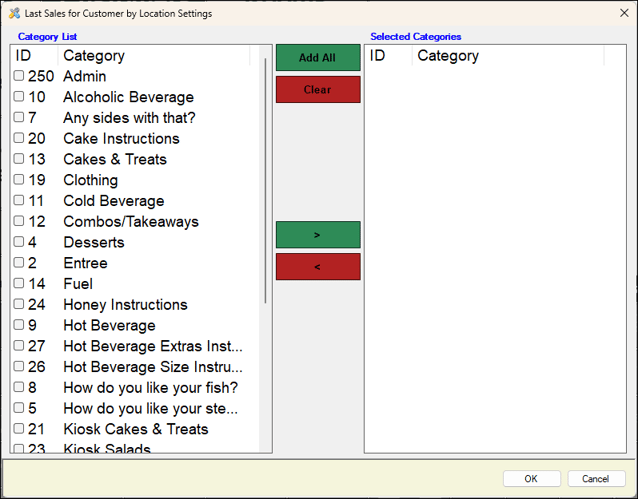The width and height of the screenshot is (638, 499).
Task: Select the Admin row text
Action: [85, 76]
